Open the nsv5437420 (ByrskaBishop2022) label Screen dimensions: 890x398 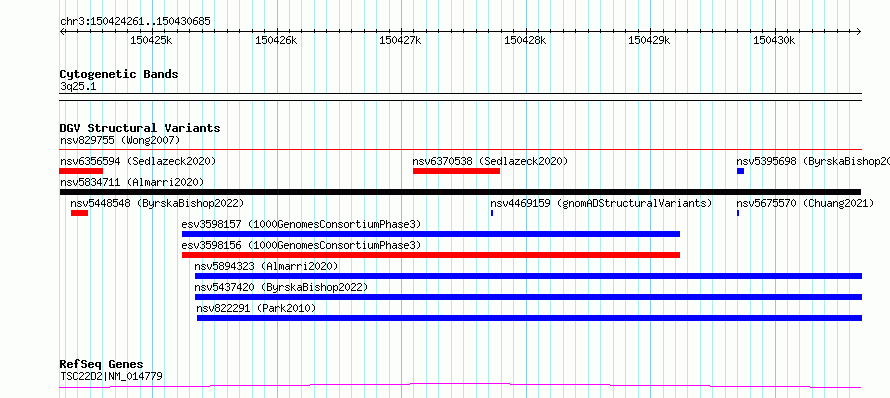coord(281,287)
